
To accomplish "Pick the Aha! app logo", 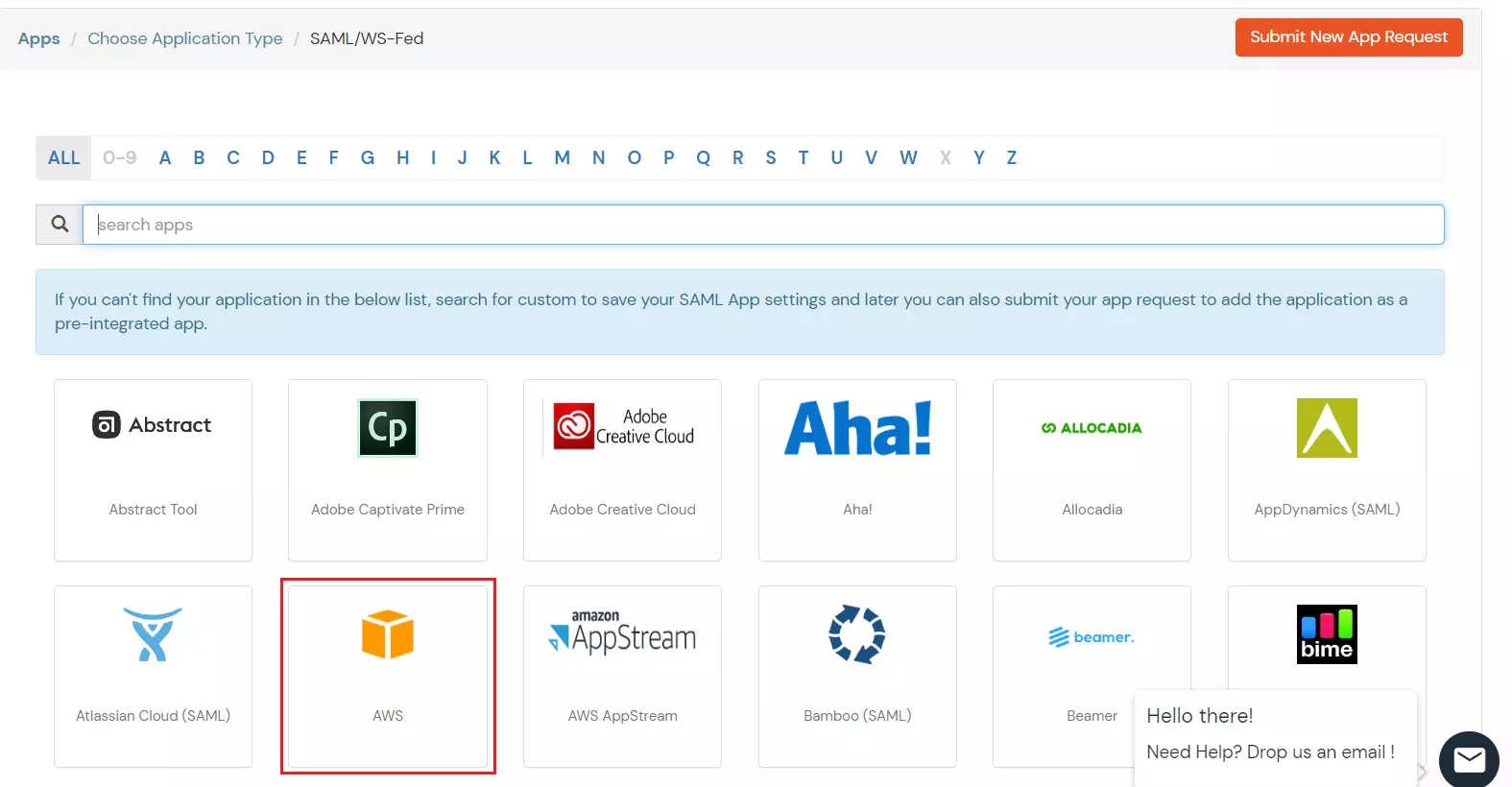I will pyautogui.click(x=857, y=428).
